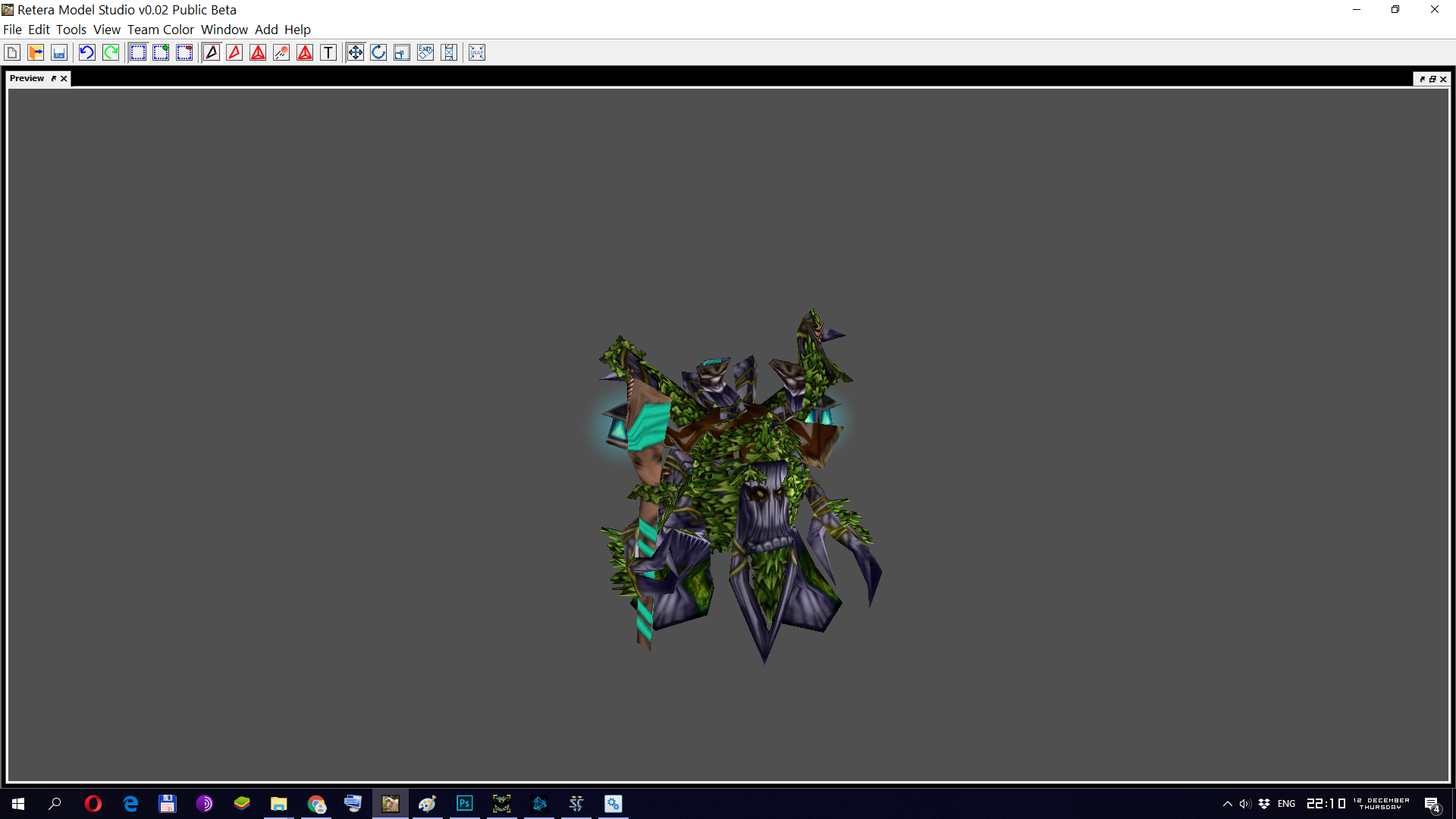Open the Team Color menu

pyautogui.click(x=161, y=30)
